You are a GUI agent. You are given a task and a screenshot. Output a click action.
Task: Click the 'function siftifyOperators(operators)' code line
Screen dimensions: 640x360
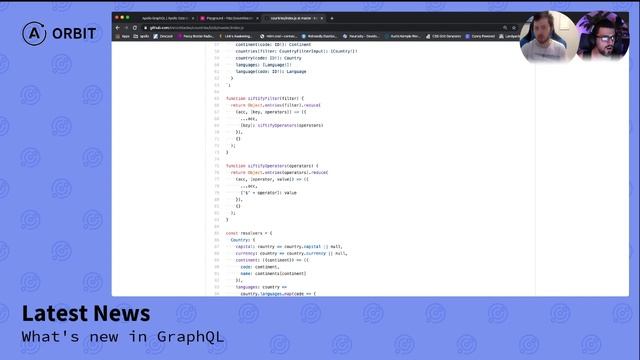(272, 166)
